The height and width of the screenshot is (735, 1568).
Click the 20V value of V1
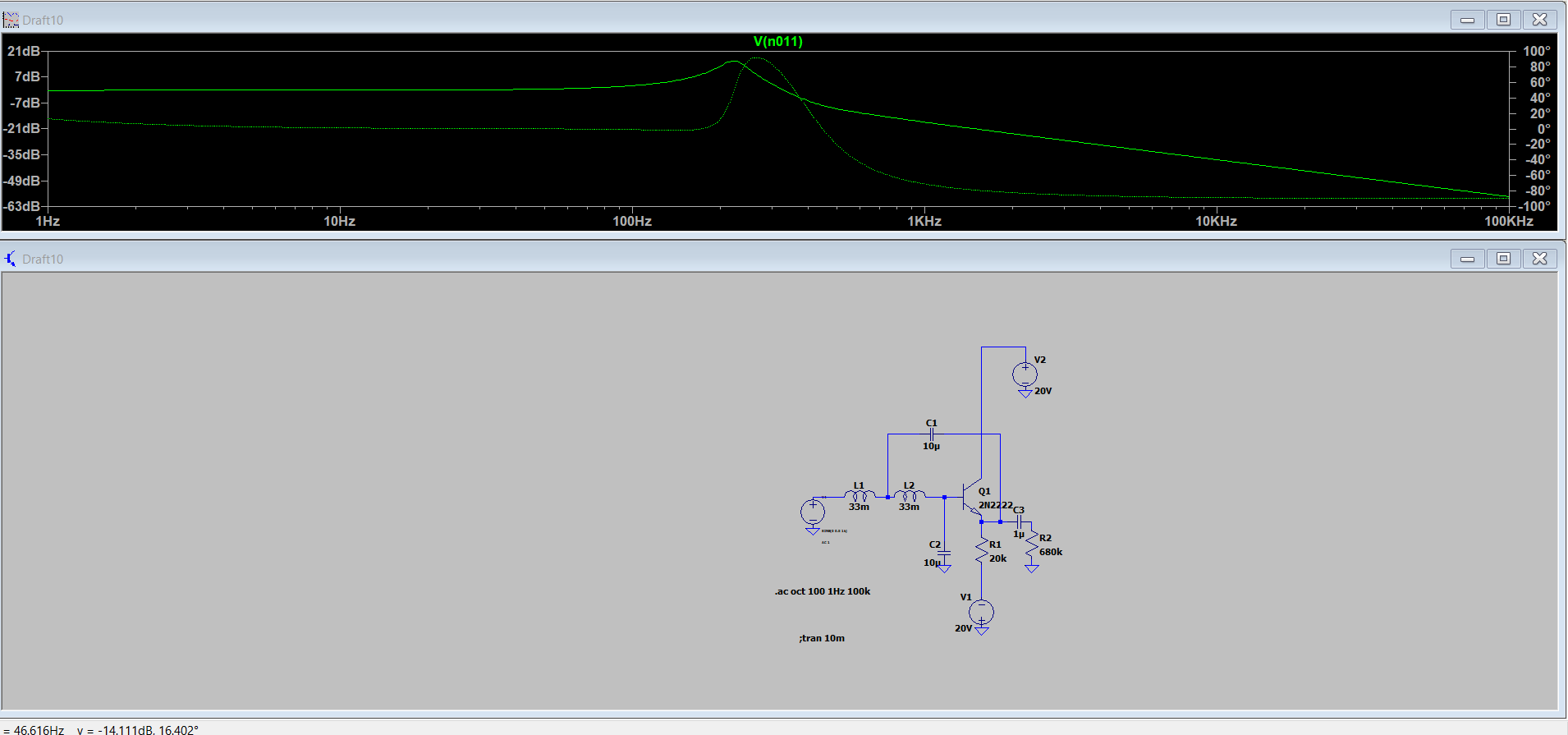963,628
